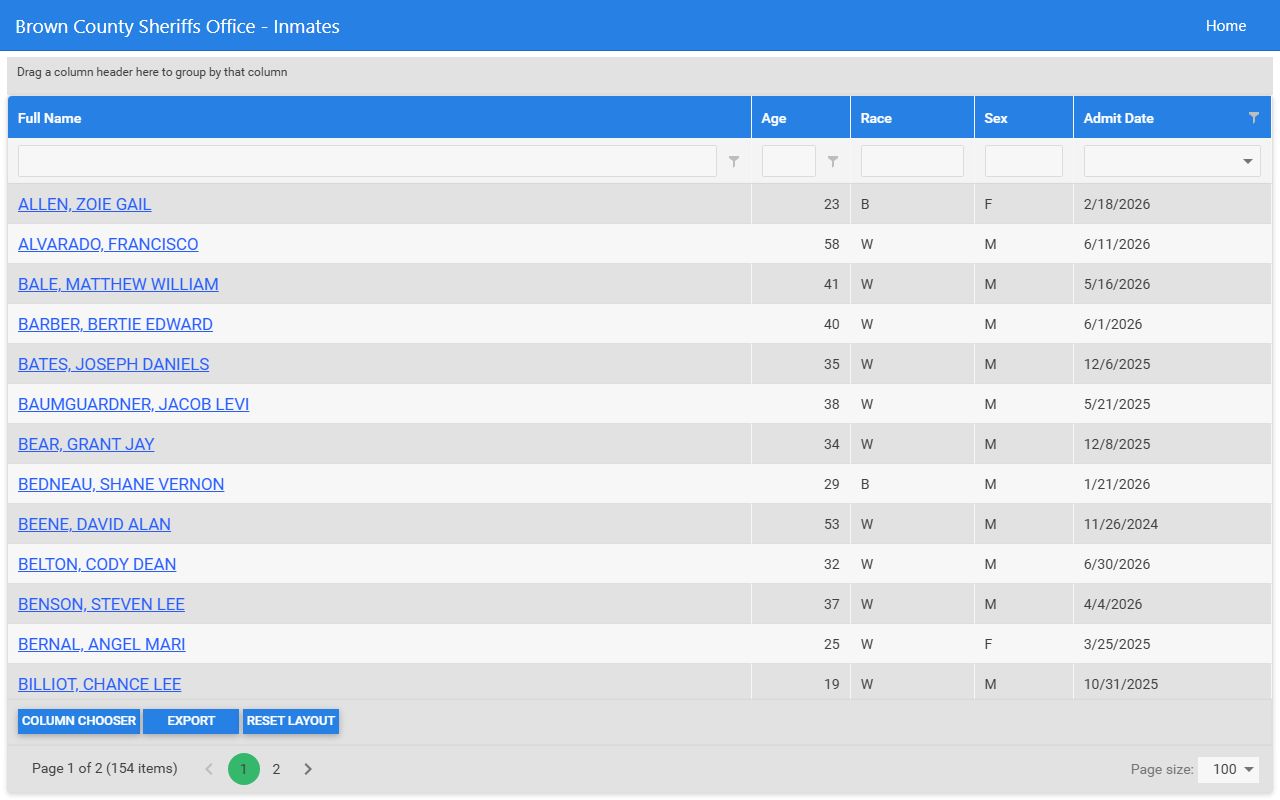Viewport: 1280px width, 800px height.
Task: Focus the Race filter field
Action: coord(912,161)
